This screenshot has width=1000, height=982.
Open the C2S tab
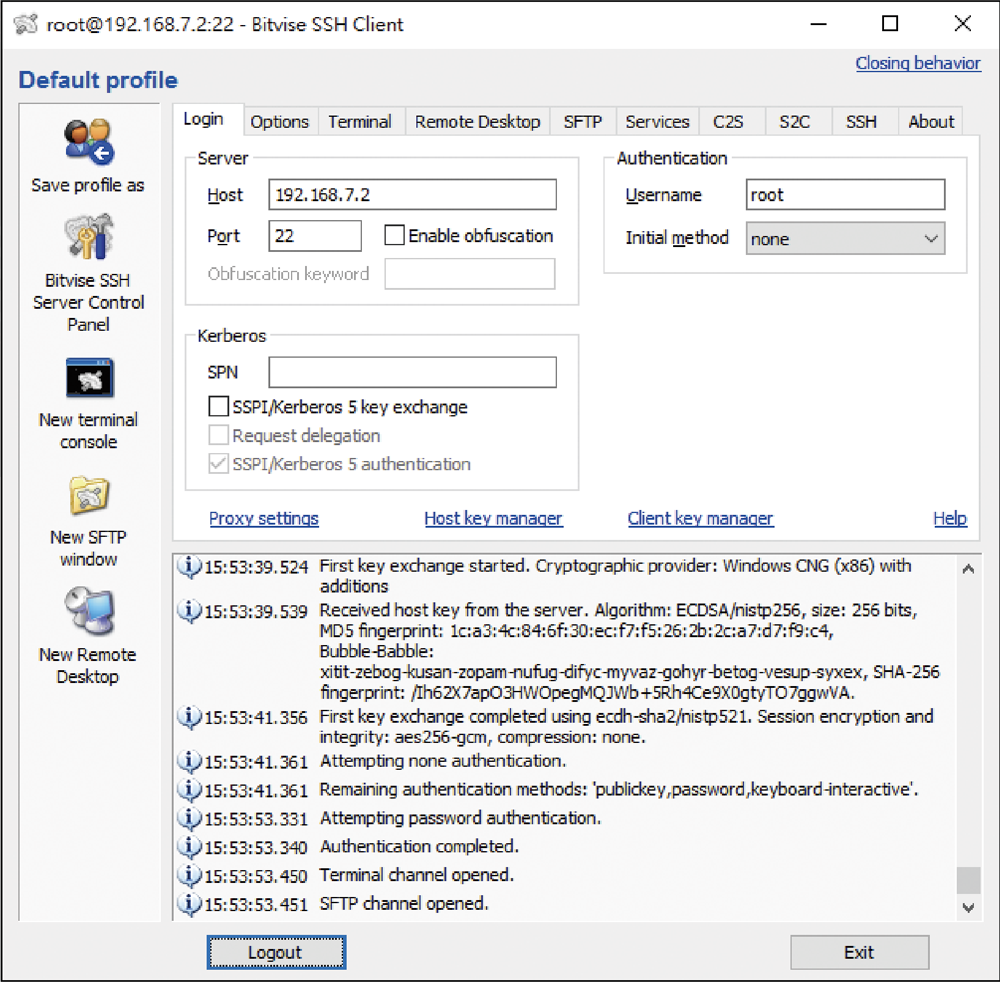point(728,122)
